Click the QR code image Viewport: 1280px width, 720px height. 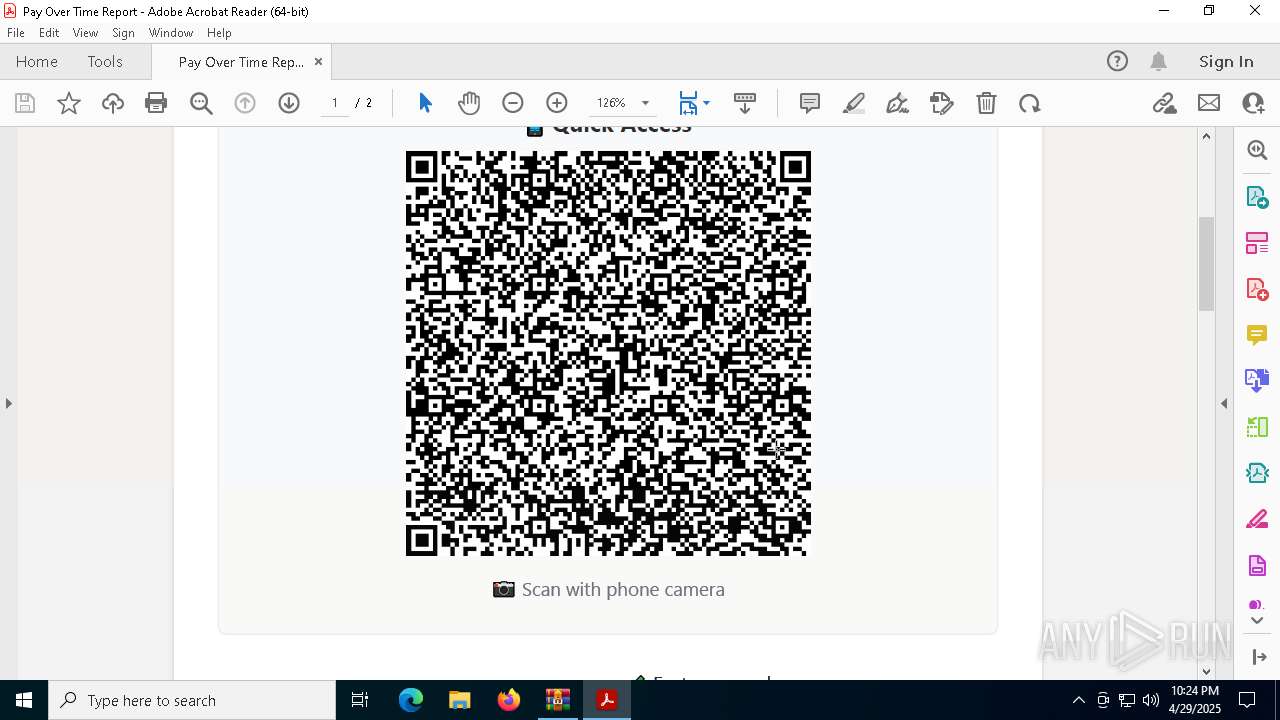[x=608, y=353]
